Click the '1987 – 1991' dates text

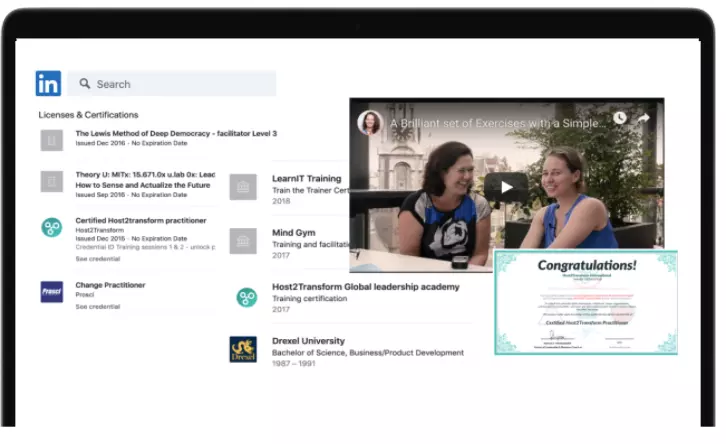pos(294,363)
